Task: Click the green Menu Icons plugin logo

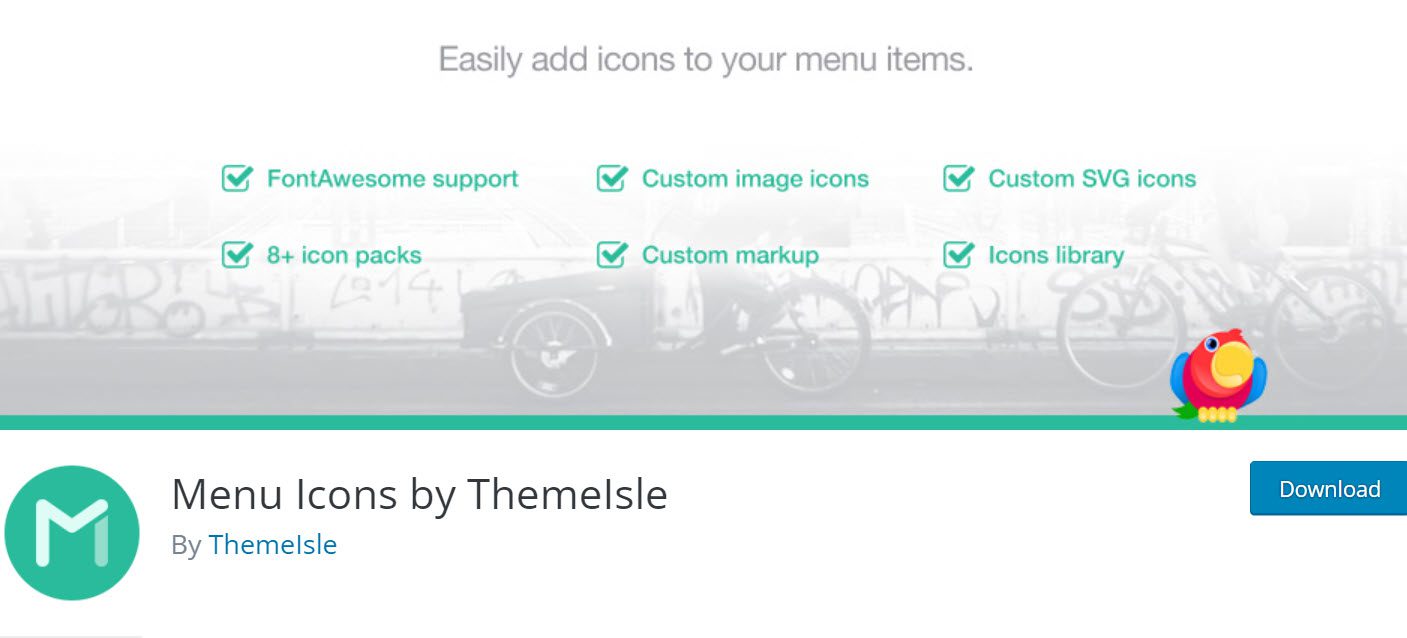Action: [x=71, y=533]
